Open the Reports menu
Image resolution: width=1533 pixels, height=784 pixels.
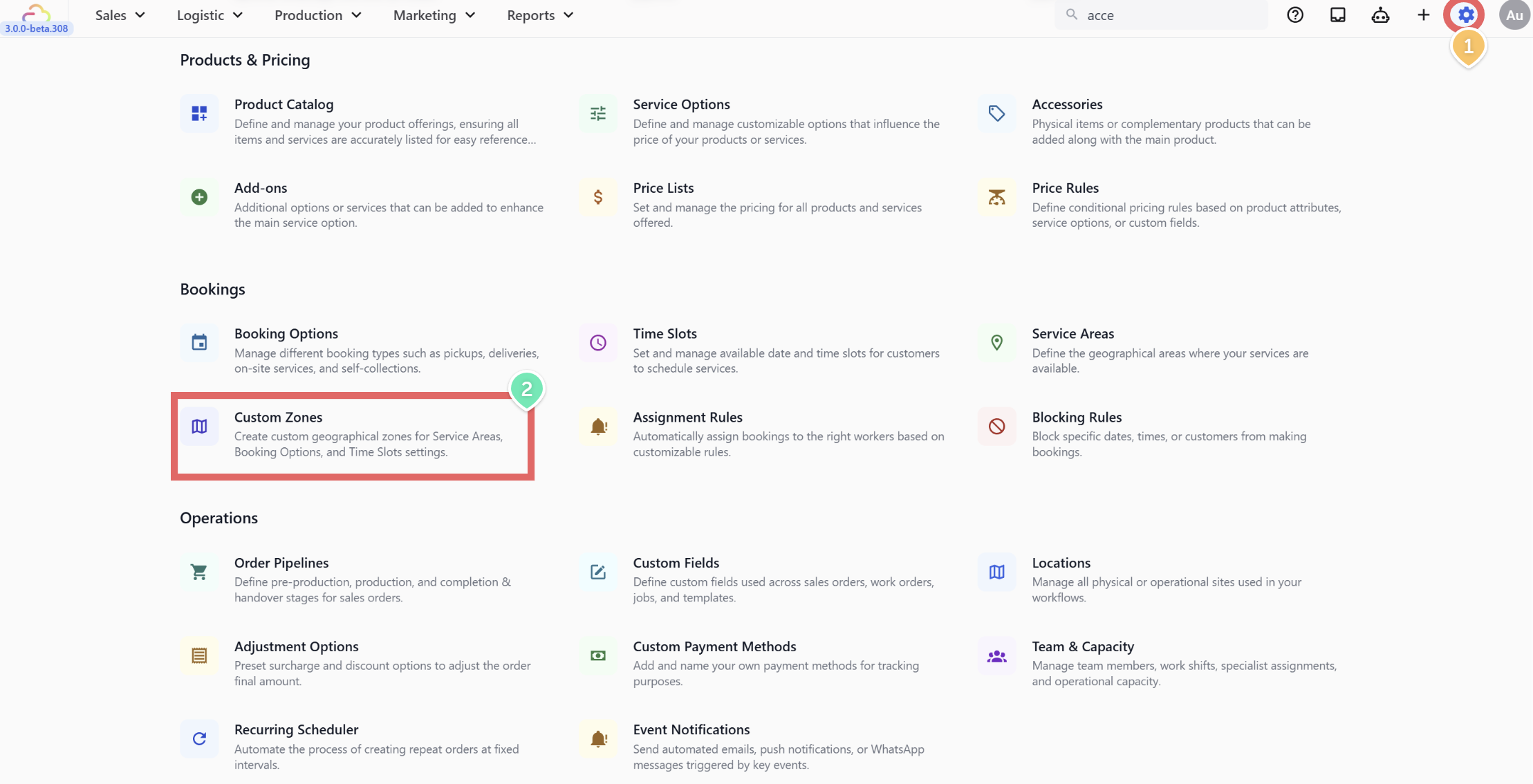(x=539, y=15)
